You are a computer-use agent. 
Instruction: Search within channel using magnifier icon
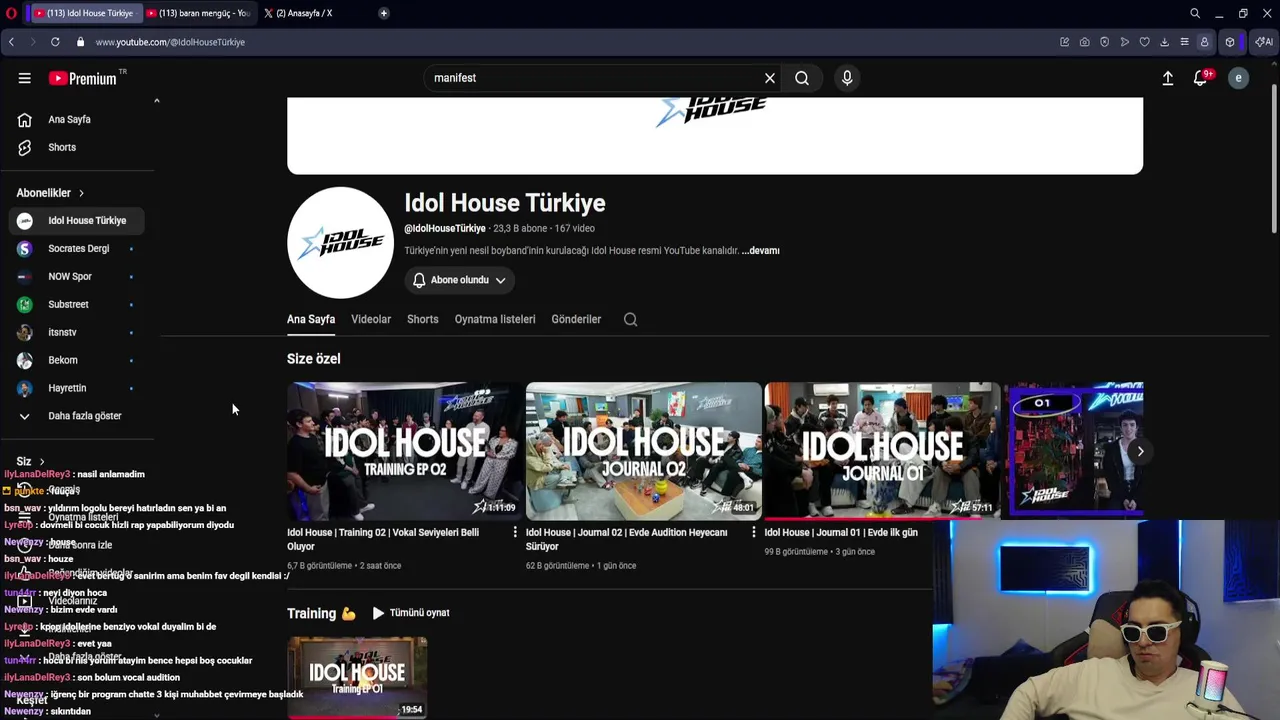[630, 319]
